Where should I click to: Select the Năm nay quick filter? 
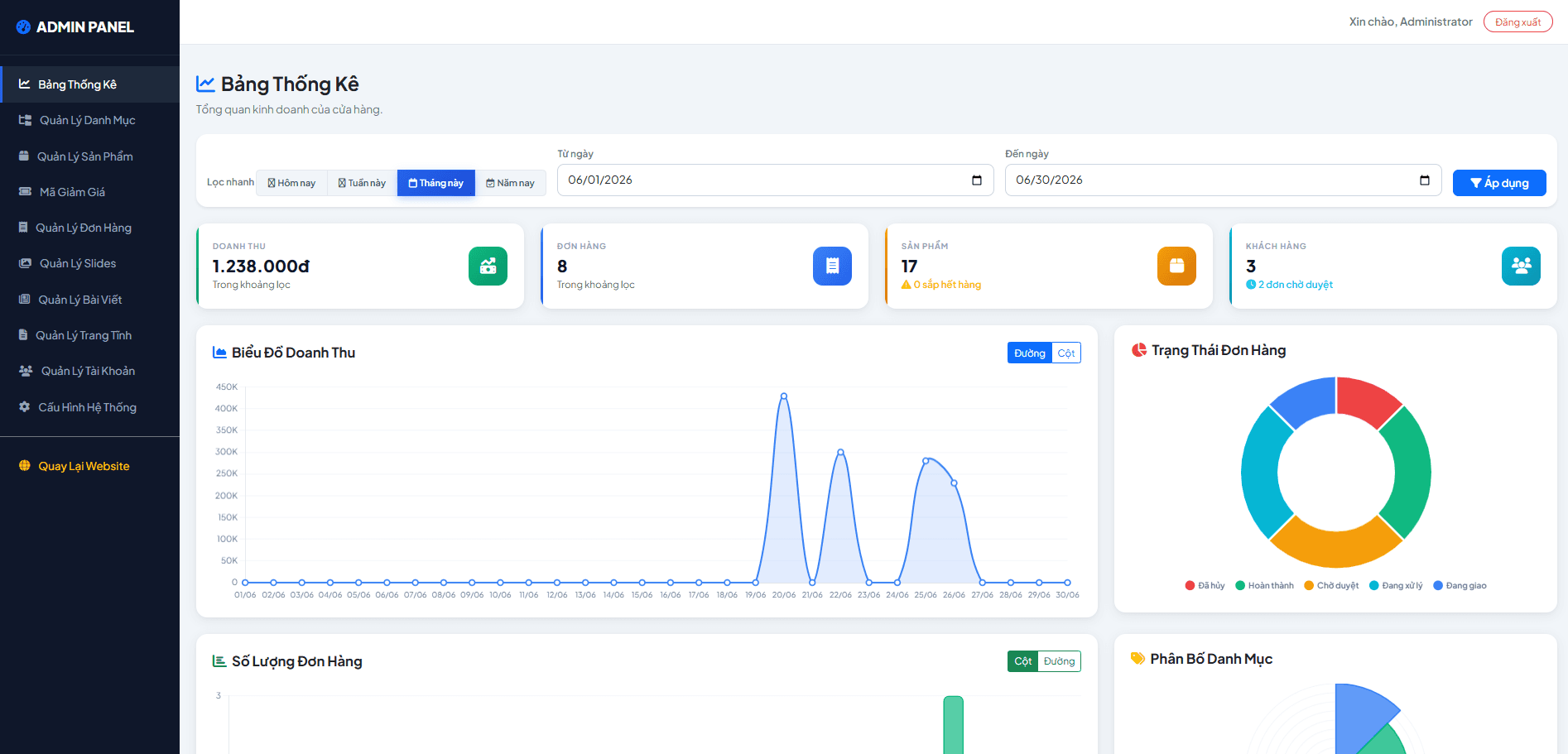pos(510,183)
